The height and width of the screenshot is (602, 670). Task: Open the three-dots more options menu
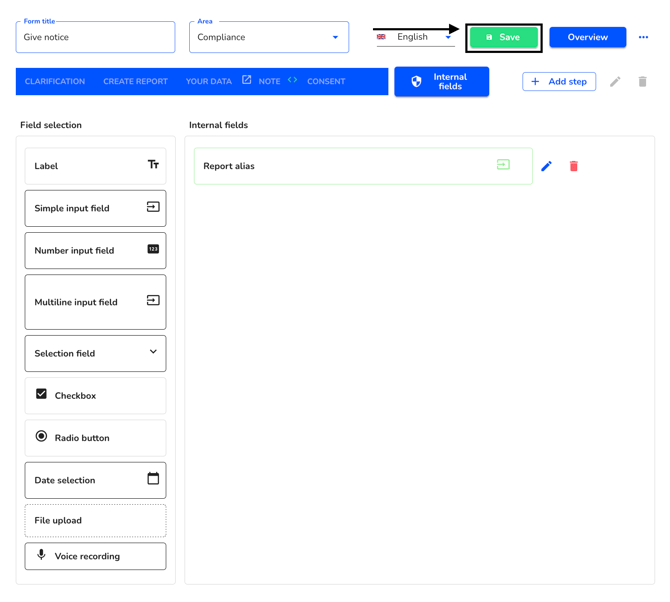coord(643,37)
